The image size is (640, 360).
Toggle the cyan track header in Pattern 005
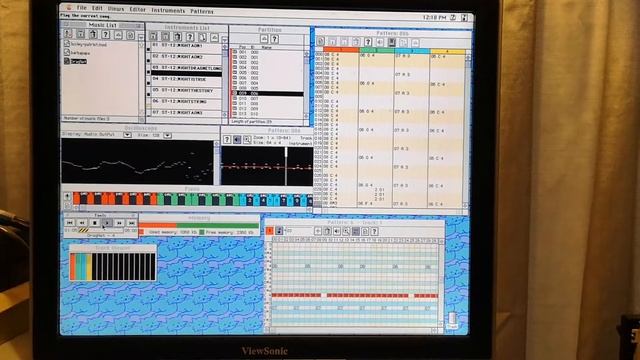(412, 51)
